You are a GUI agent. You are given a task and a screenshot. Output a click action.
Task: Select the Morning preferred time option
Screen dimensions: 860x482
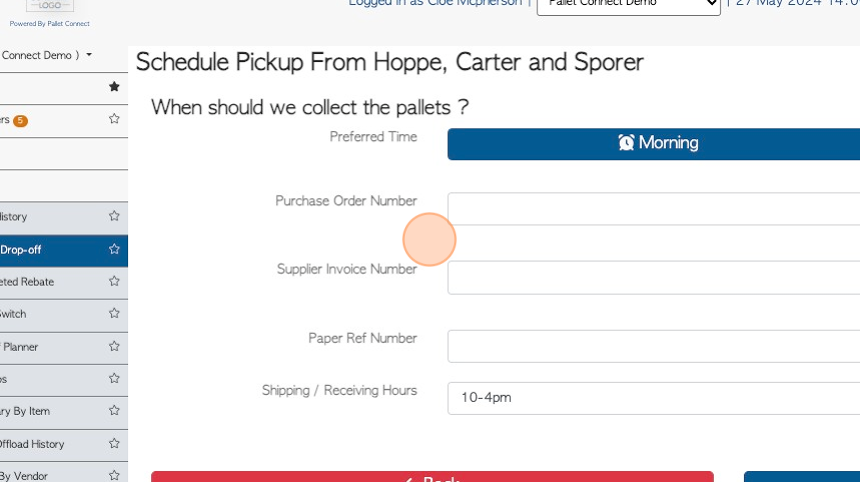(654, 144)
